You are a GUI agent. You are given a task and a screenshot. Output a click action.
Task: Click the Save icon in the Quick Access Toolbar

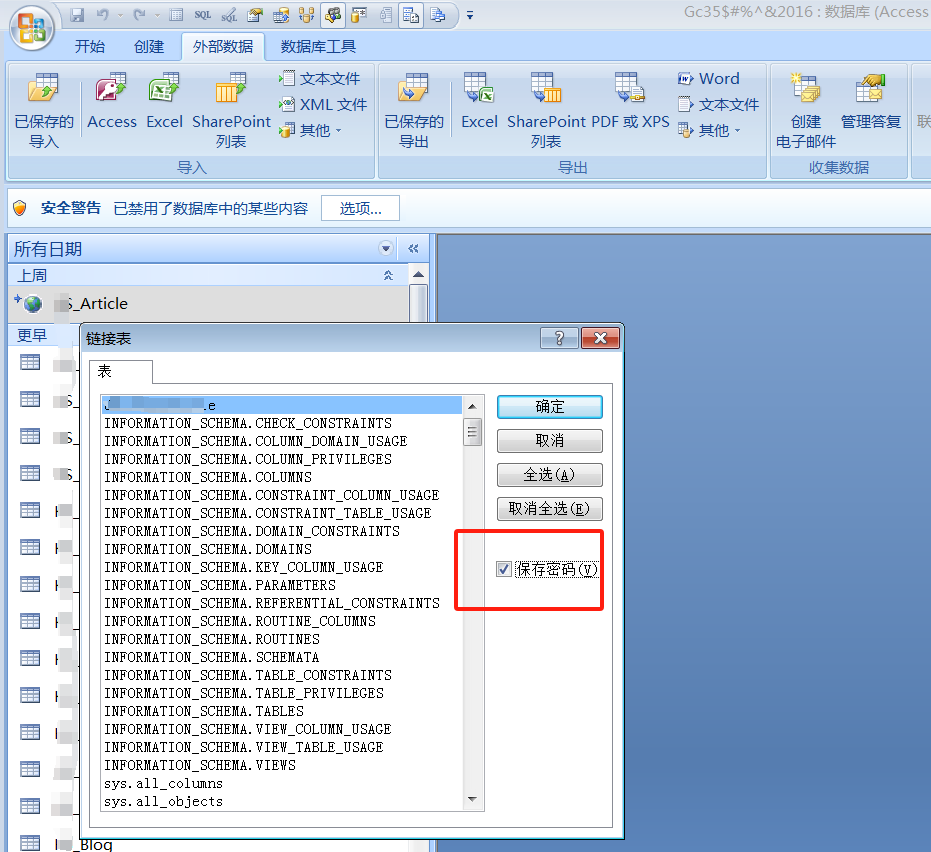(76, 14)
